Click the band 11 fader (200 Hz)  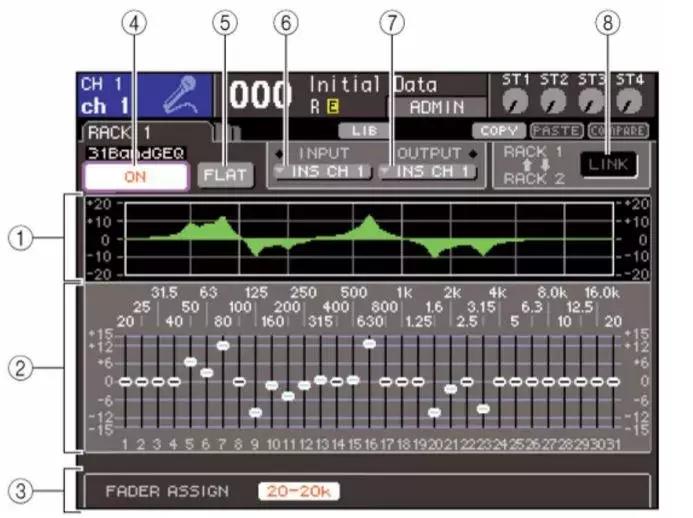click(288, 396)
